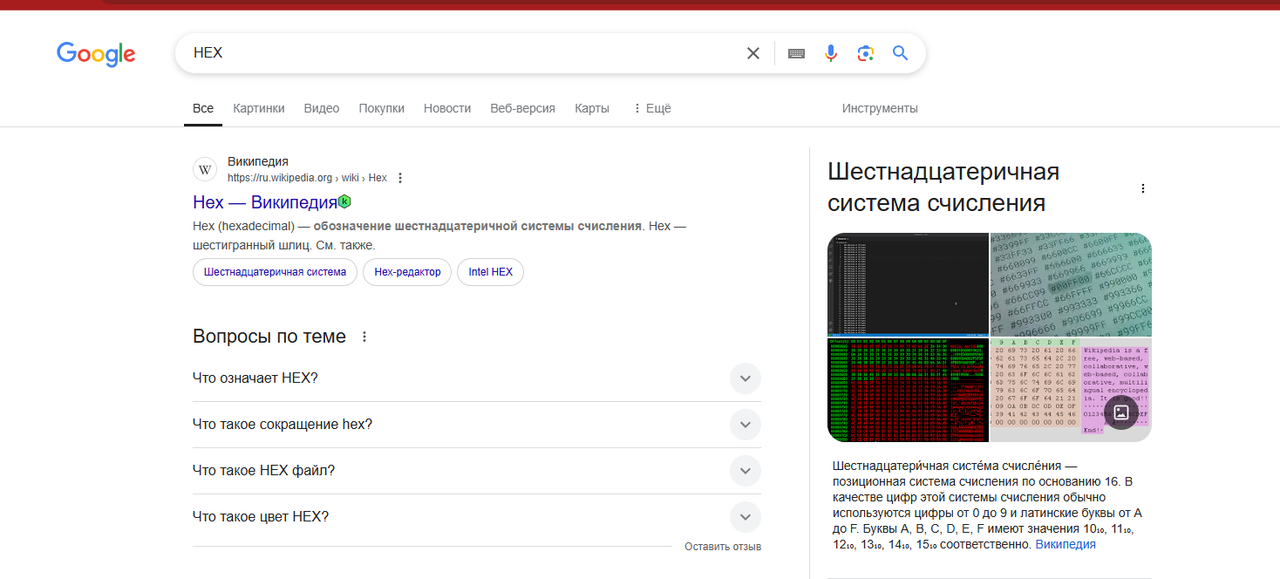Click the Шестнадцатеричная система счисления heading
Image resolution: width=1280 pixels, height=579 pixels.
point(943,187)
